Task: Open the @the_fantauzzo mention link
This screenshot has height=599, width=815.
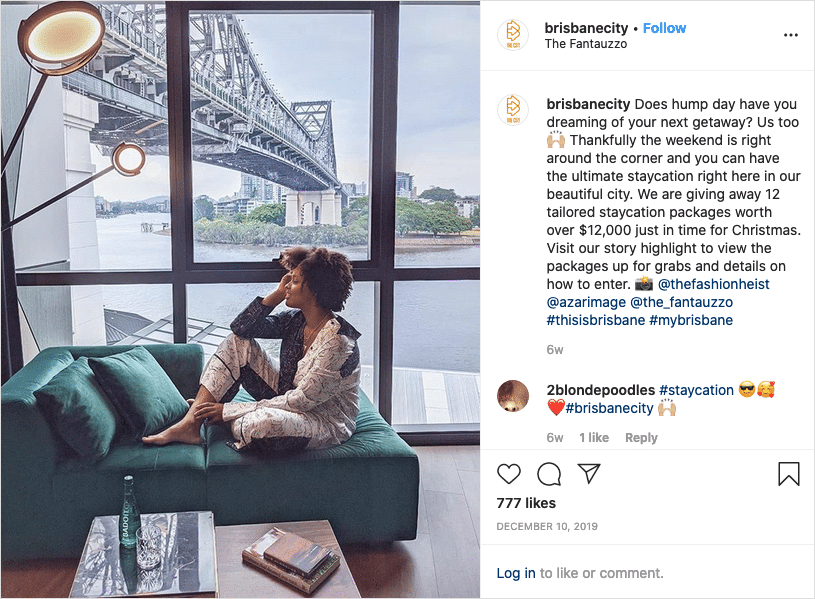Action: 681,302
